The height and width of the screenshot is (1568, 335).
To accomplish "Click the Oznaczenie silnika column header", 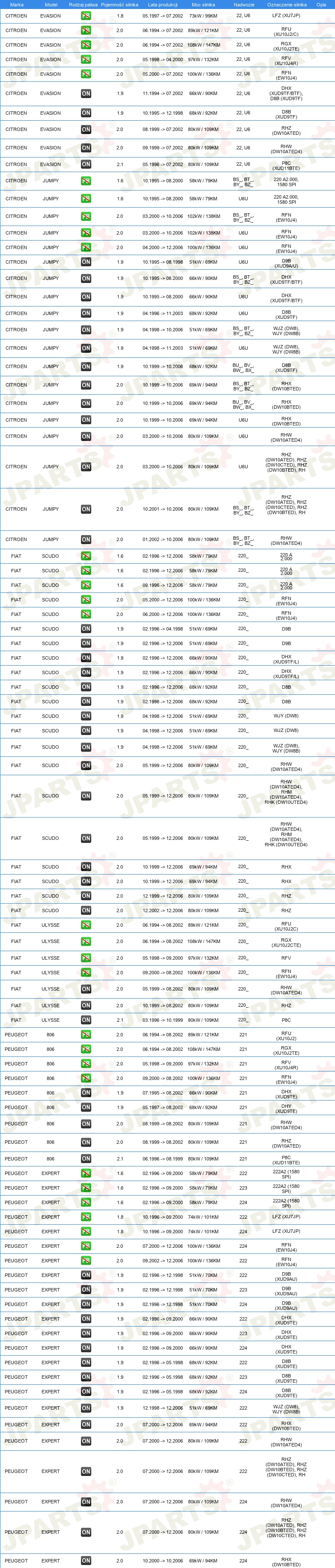I will [x=286, y=4].
